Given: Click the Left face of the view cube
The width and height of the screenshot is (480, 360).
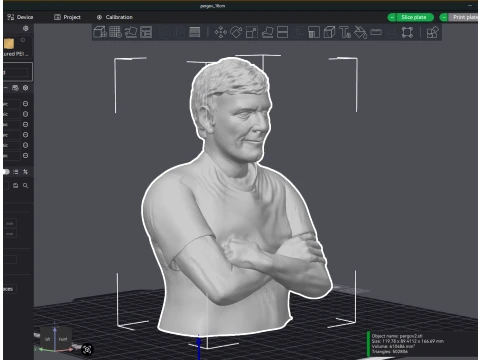Looking at the screenshot, I should [47, 339].
